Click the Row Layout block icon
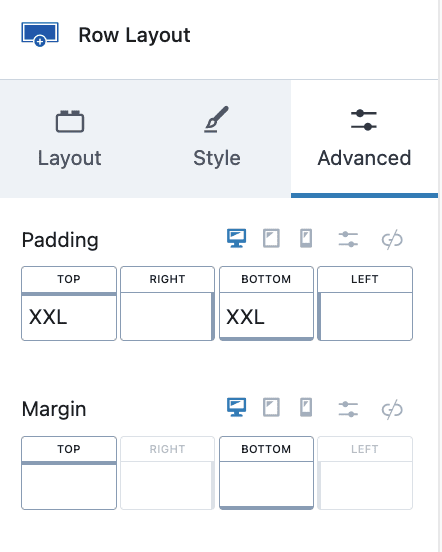 click(x=40, y=34)
